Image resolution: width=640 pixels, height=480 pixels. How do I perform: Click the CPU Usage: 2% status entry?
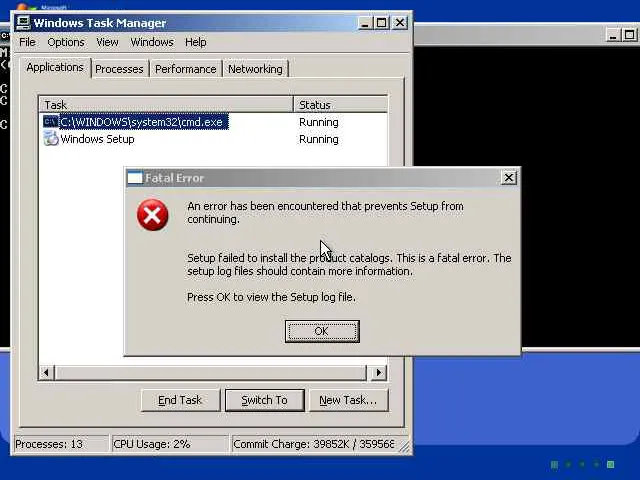pos(170,444)
